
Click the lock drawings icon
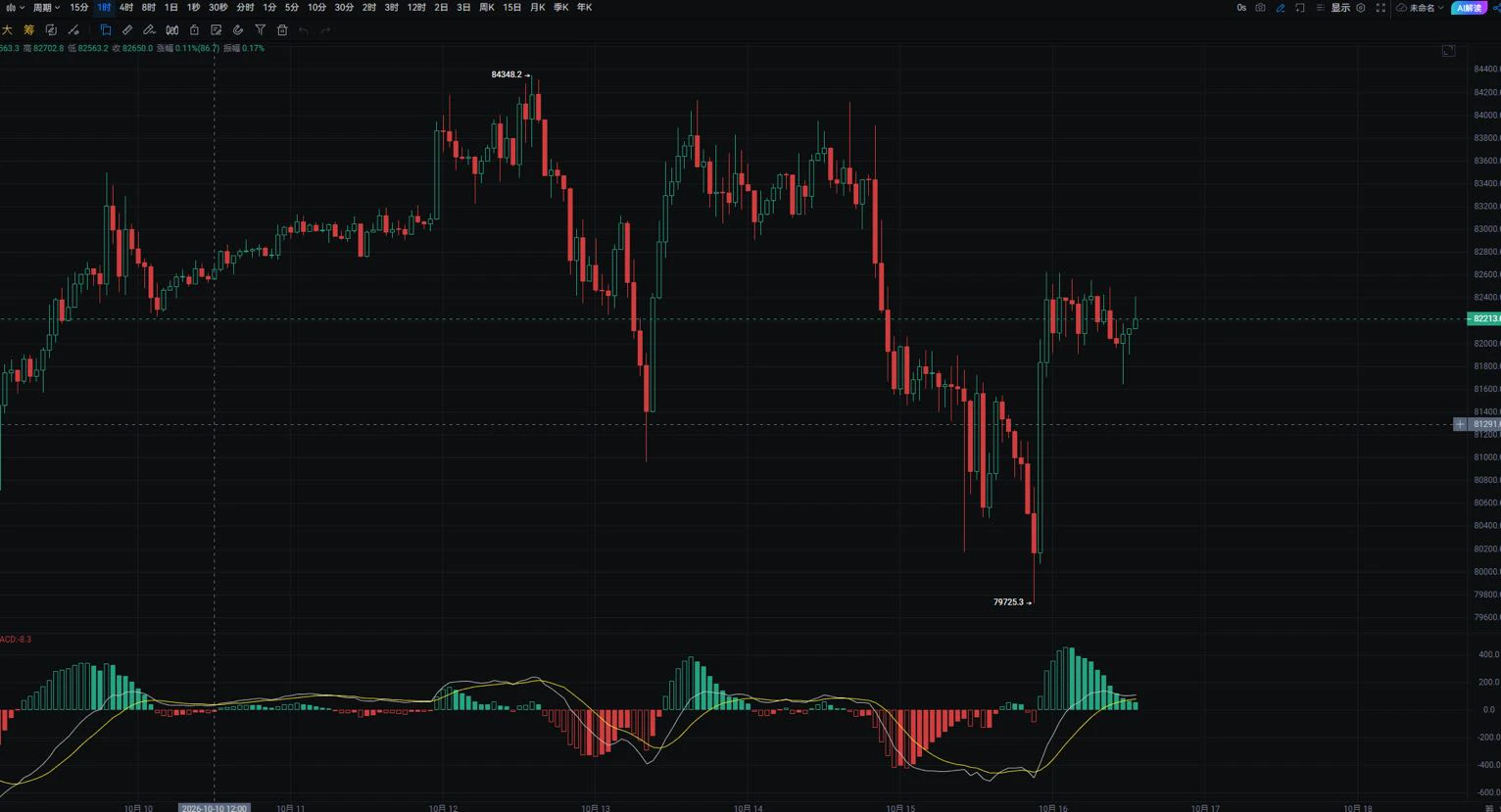tap(194, 30)
